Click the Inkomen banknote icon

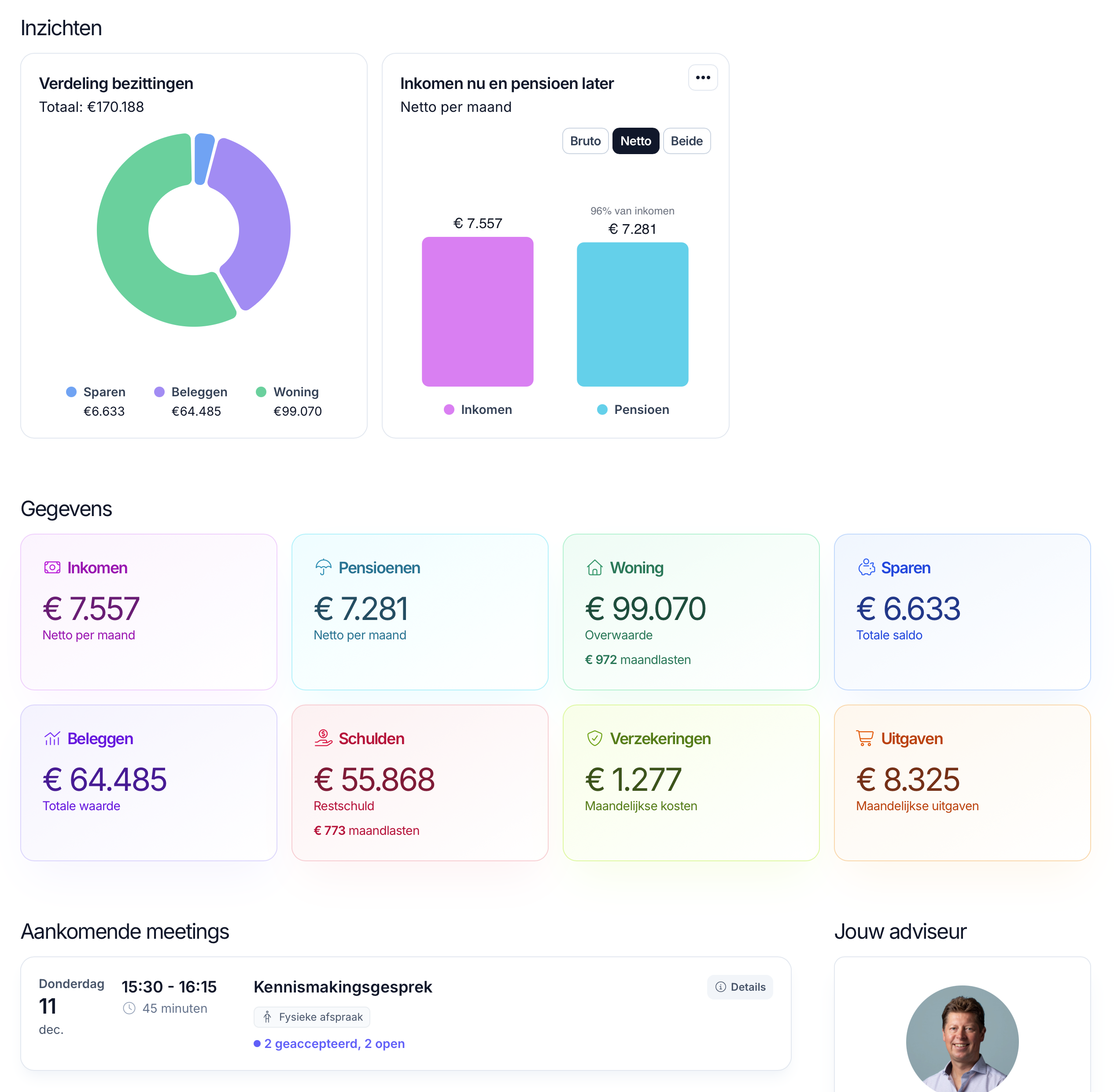(52, 567)
